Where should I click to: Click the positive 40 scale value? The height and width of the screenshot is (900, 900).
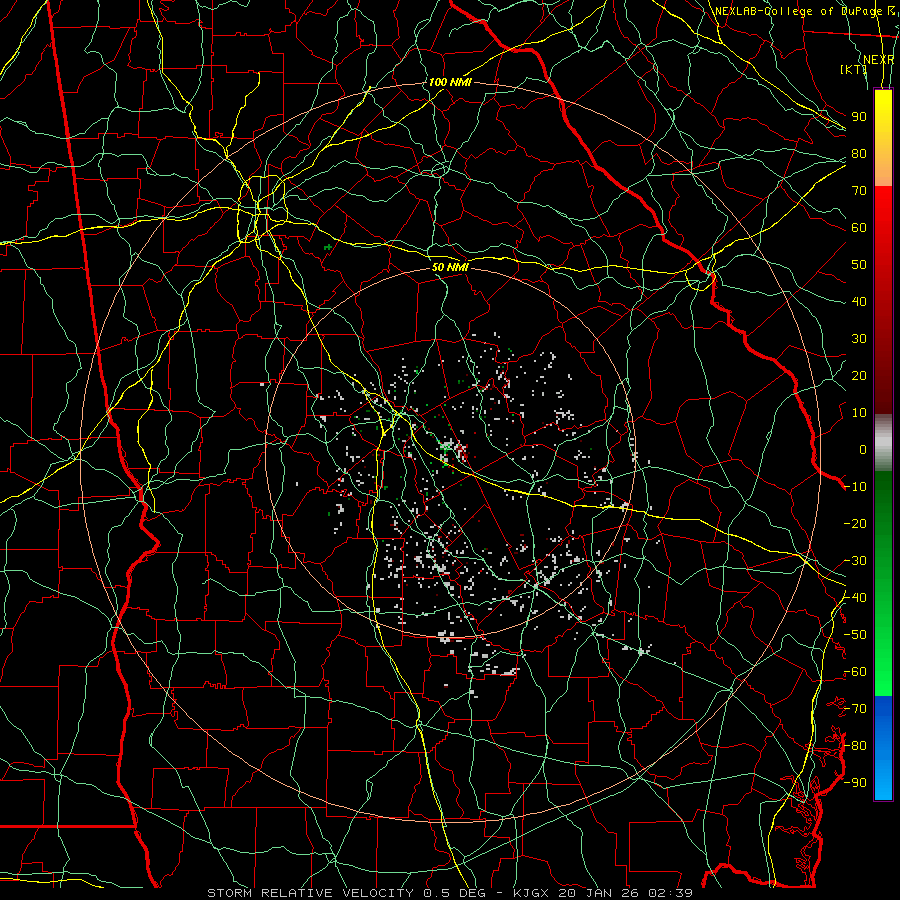tap(859, 302)
